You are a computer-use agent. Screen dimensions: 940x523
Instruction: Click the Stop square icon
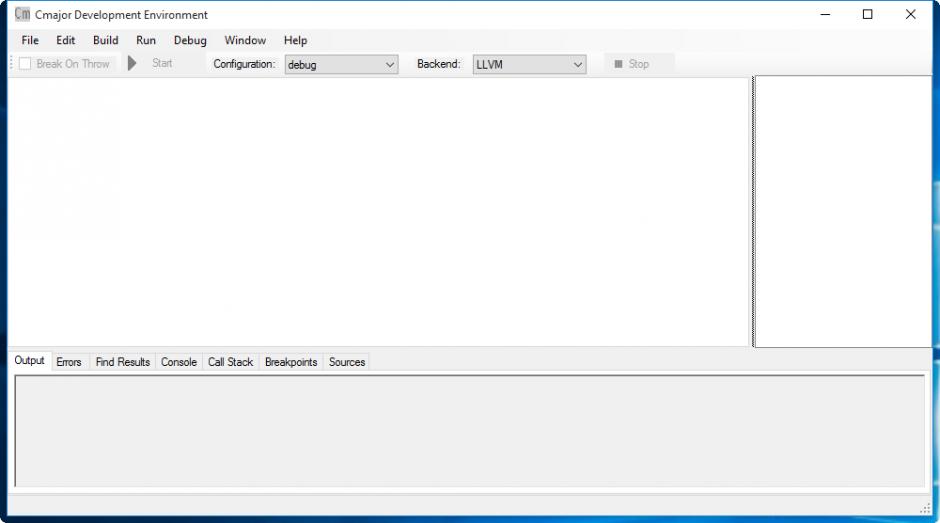click(x=618, y=64)
